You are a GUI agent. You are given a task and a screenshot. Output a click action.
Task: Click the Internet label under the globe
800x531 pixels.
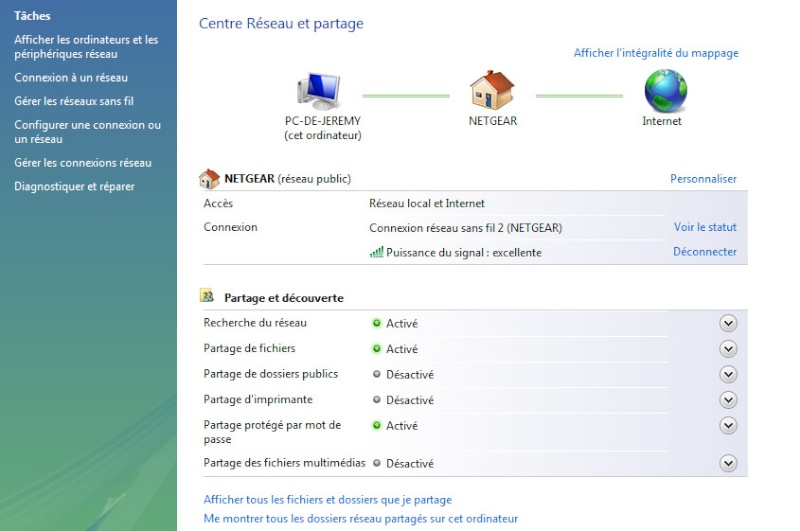pyautogui.click(x=662, y=121)
